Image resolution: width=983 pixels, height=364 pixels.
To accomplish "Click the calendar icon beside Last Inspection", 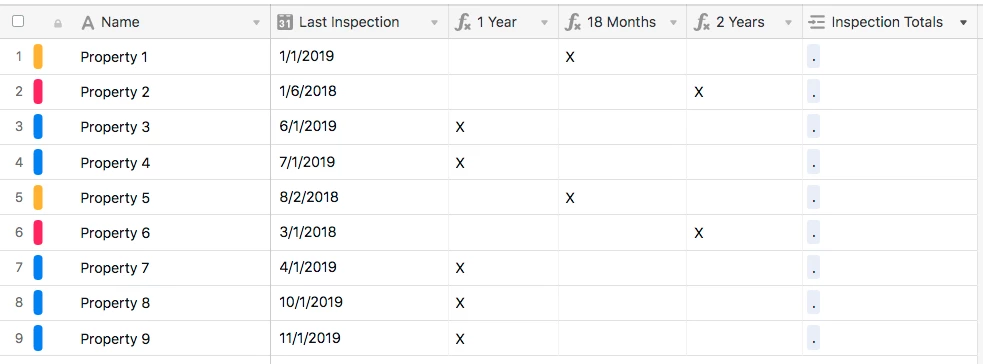I will click(x=285, y=23).
